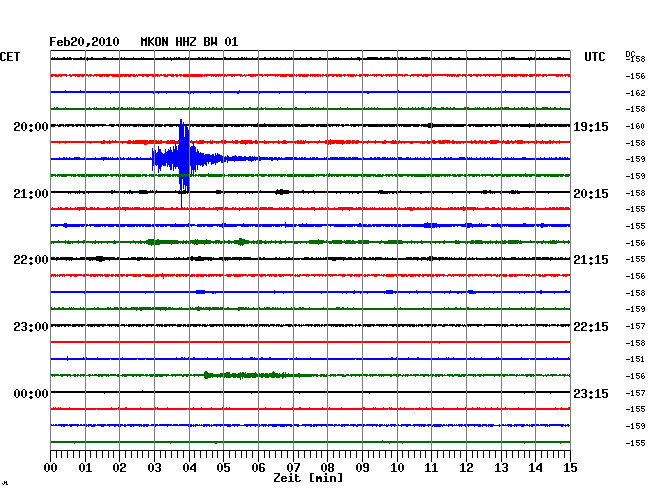Click the 21:15 UTC time label
The image size is (650, 494).
[591, 260]
